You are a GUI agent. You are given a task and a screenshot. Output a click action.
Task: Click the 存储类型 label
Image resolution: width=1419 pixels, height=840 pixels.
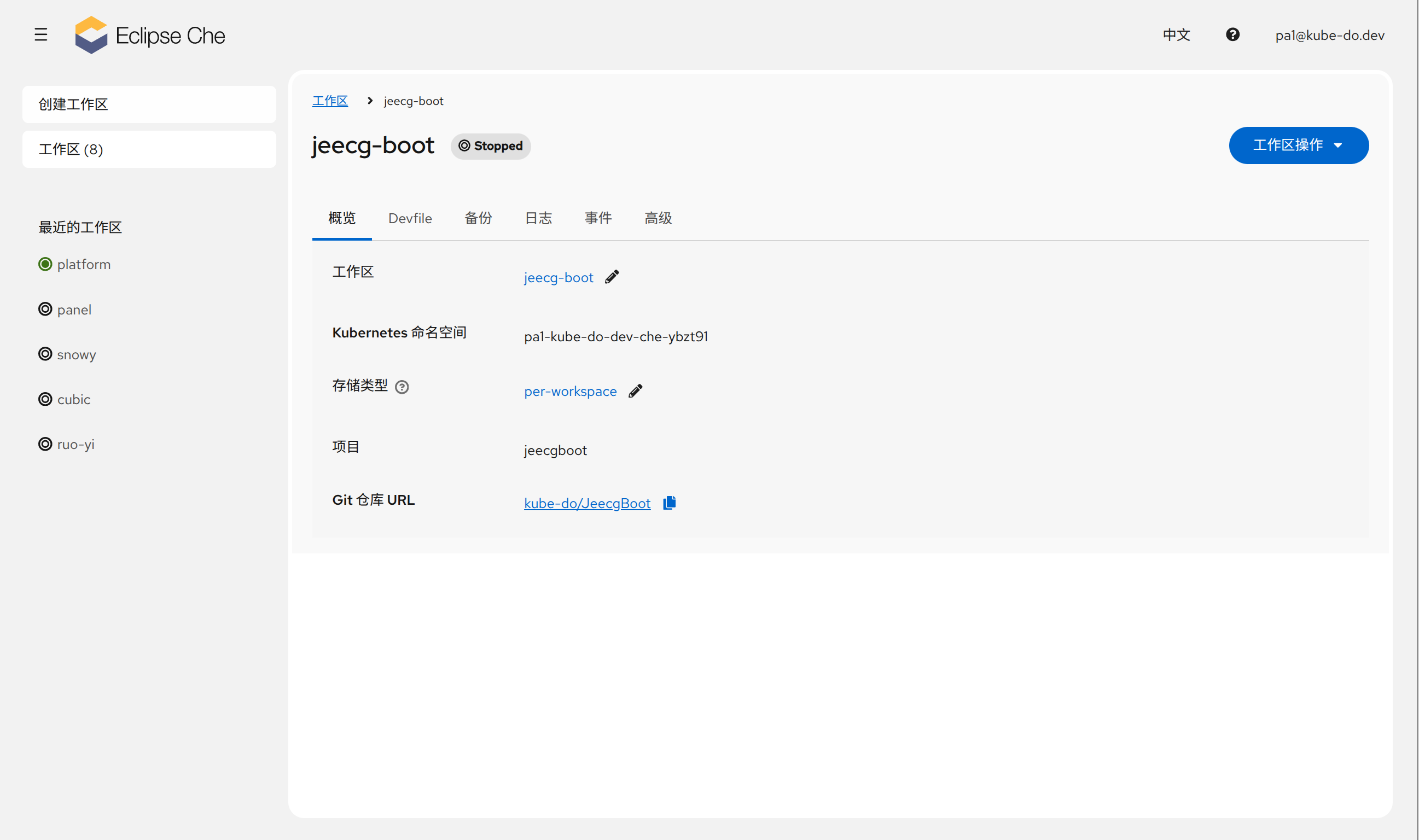360,386
